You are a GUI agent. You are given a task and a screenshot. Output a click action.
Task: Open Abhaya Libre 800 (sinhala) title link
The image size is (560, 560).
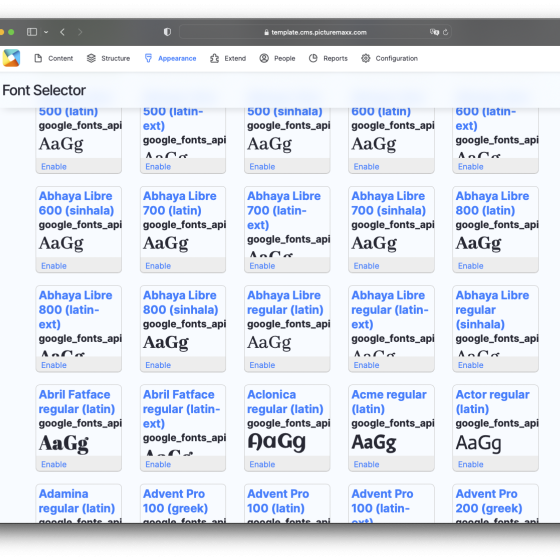[180, 302]
